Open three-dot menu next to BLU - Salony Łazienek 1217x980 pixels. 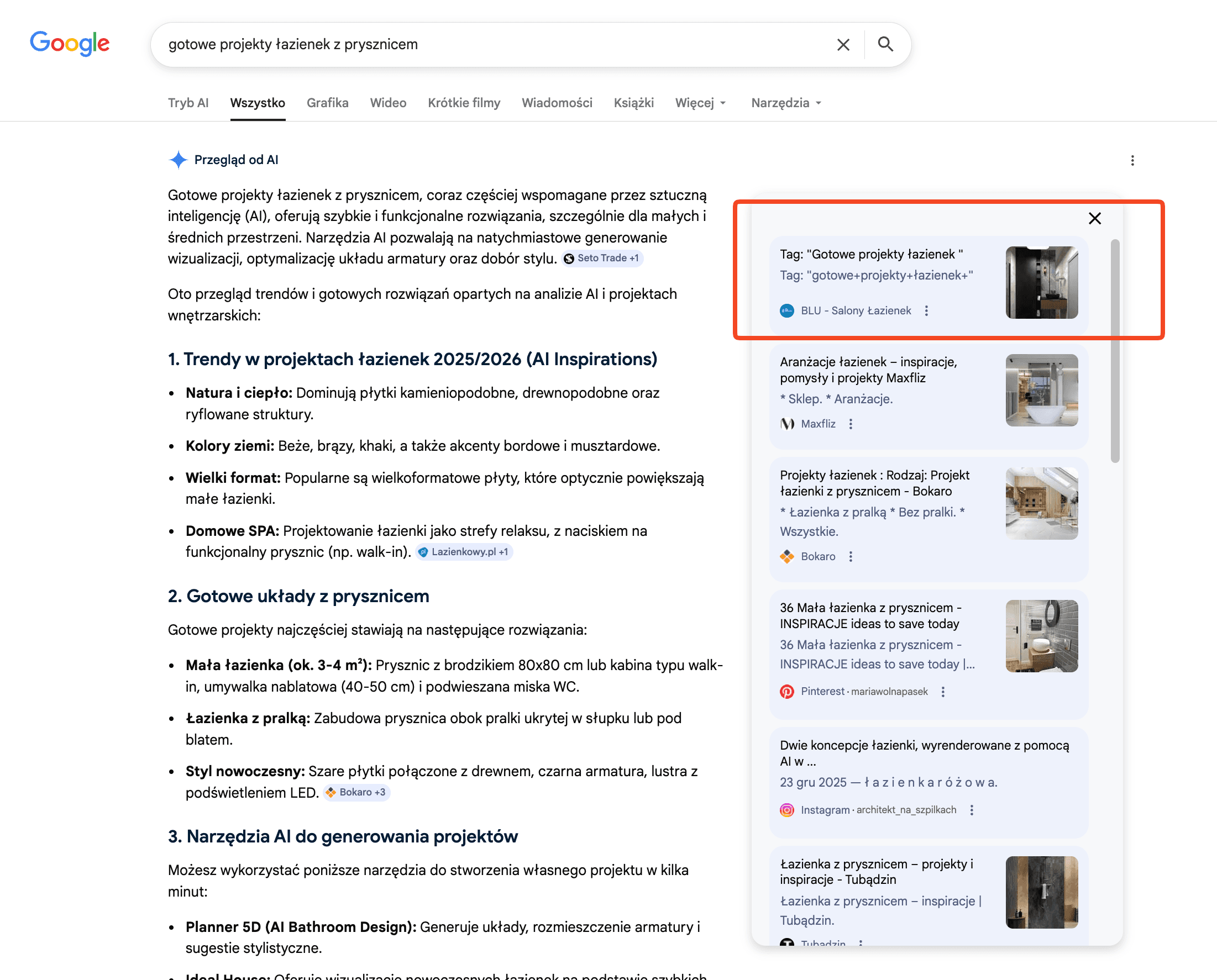(926, 310)
